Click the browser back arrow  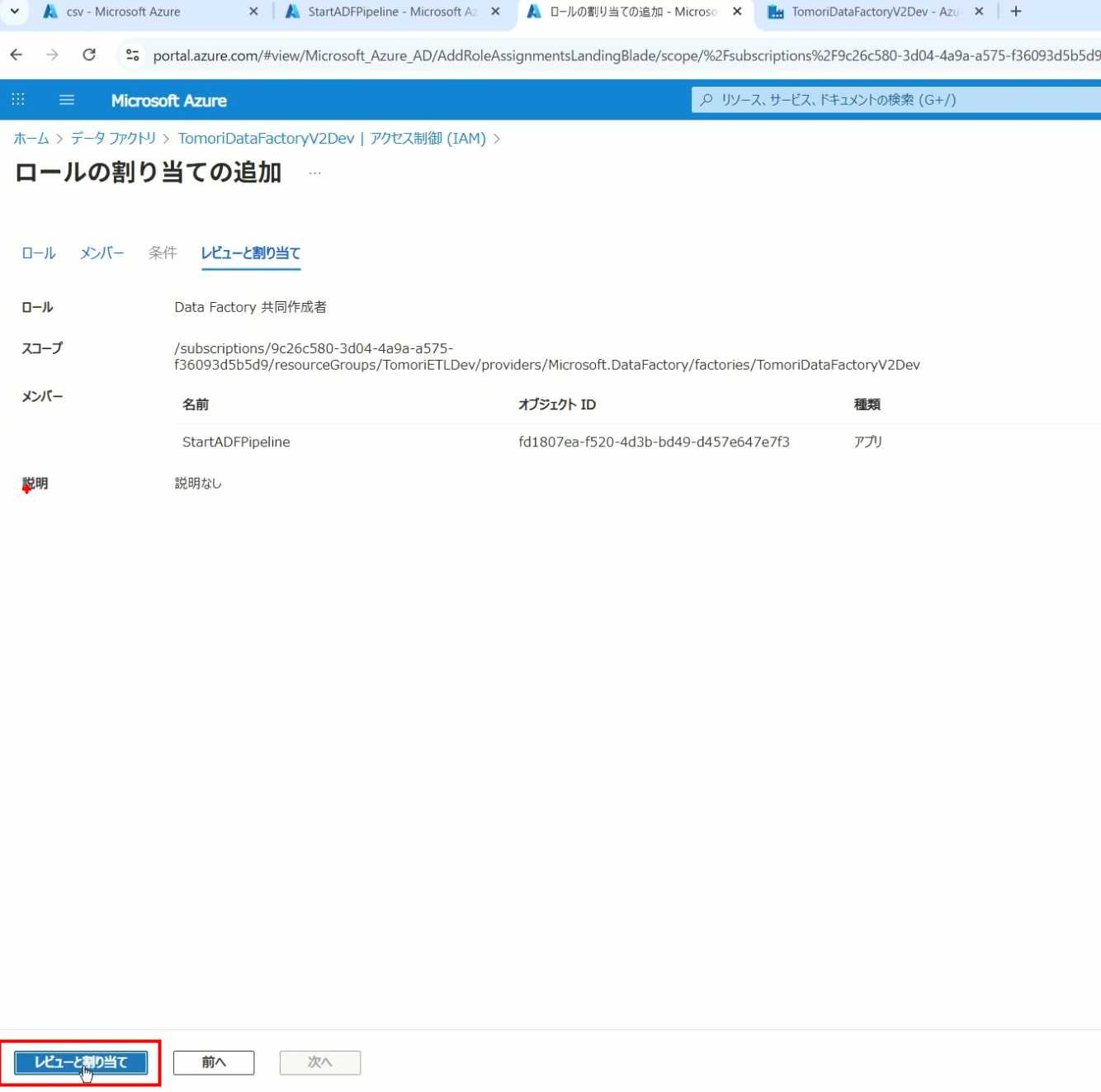[x=17, y=55]
